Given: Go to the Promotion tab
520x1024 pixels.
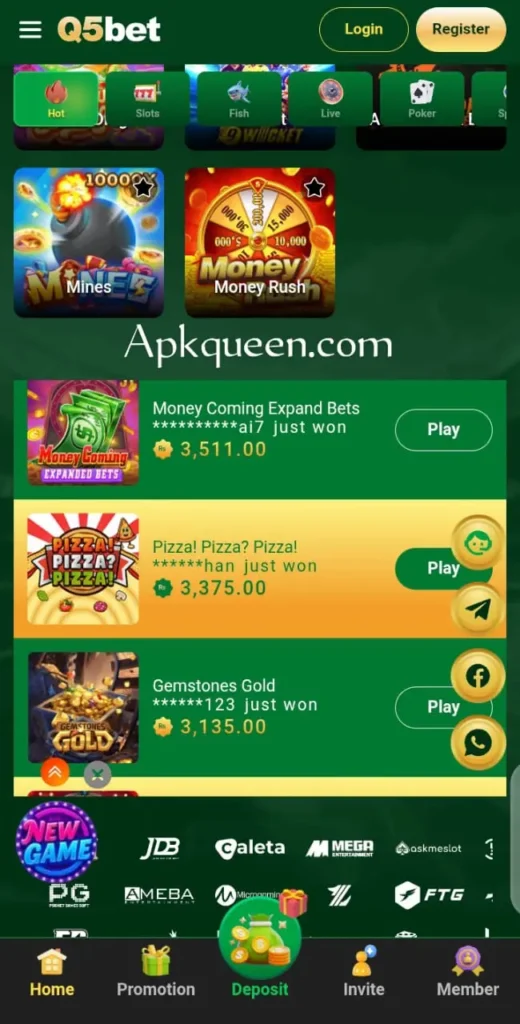Looking at the screenshot, I should [155, 970].
